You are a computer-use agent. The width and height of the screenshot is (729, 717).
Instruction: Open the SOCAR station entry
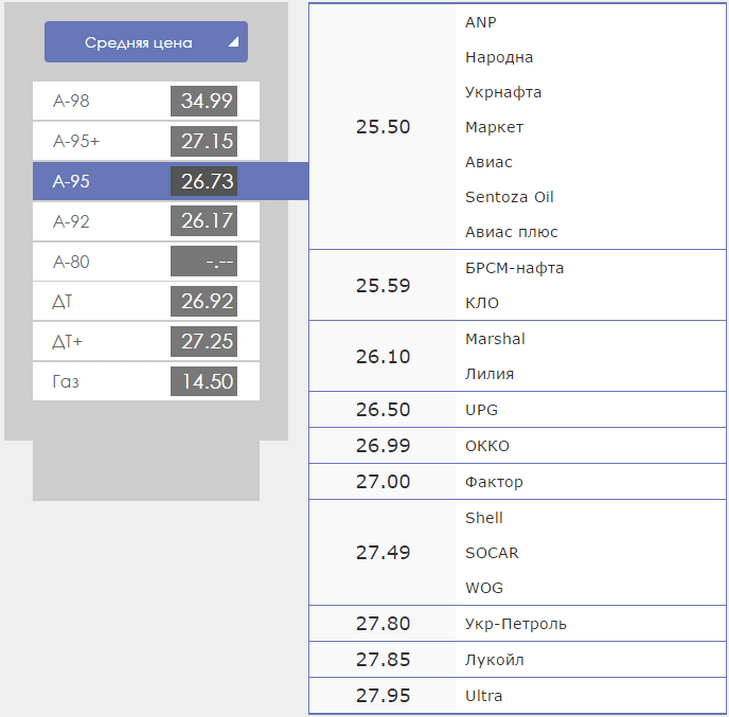[491, 553]
